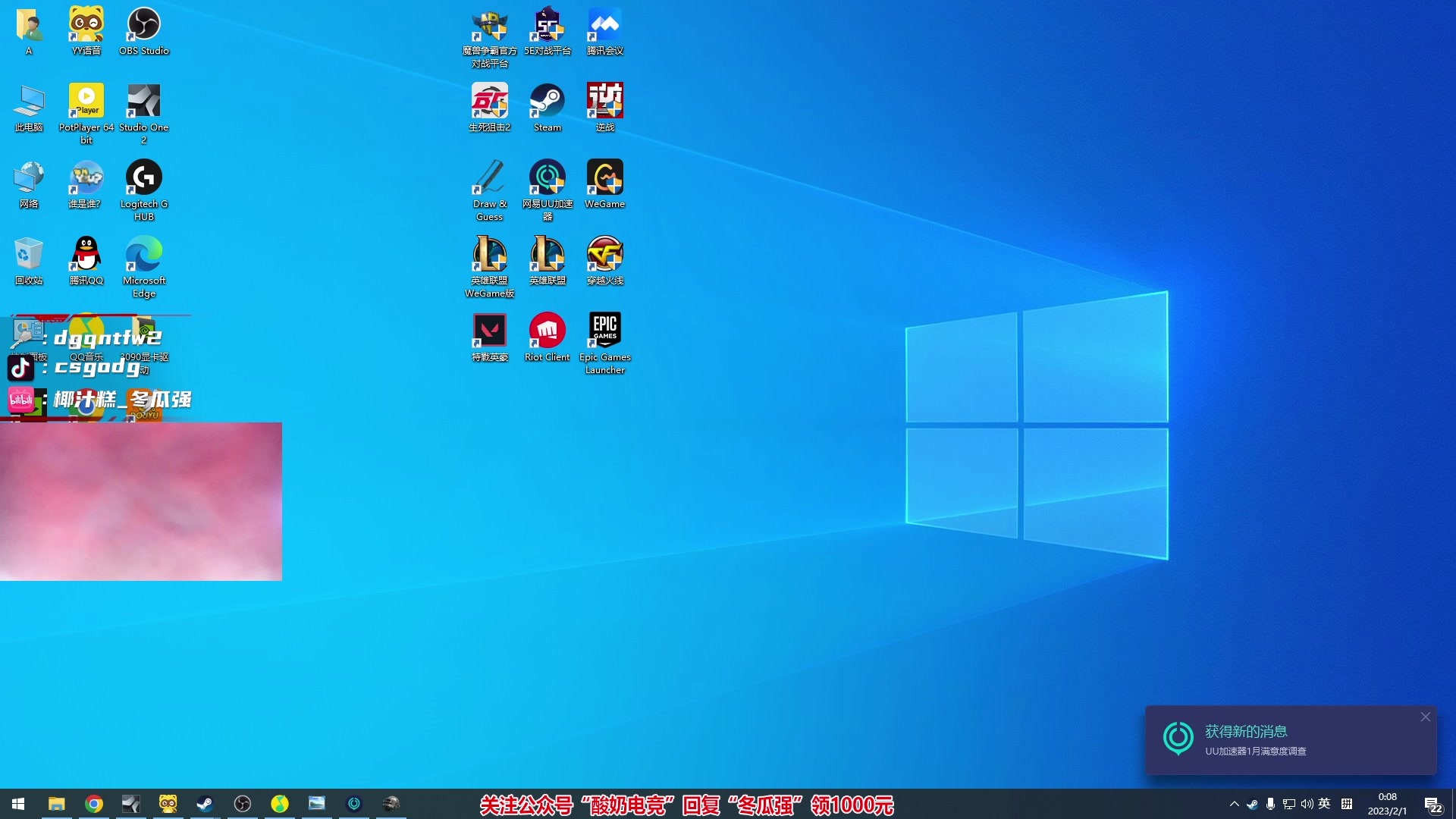
Task: Click the Windows Start button
Action: point(18,804)
